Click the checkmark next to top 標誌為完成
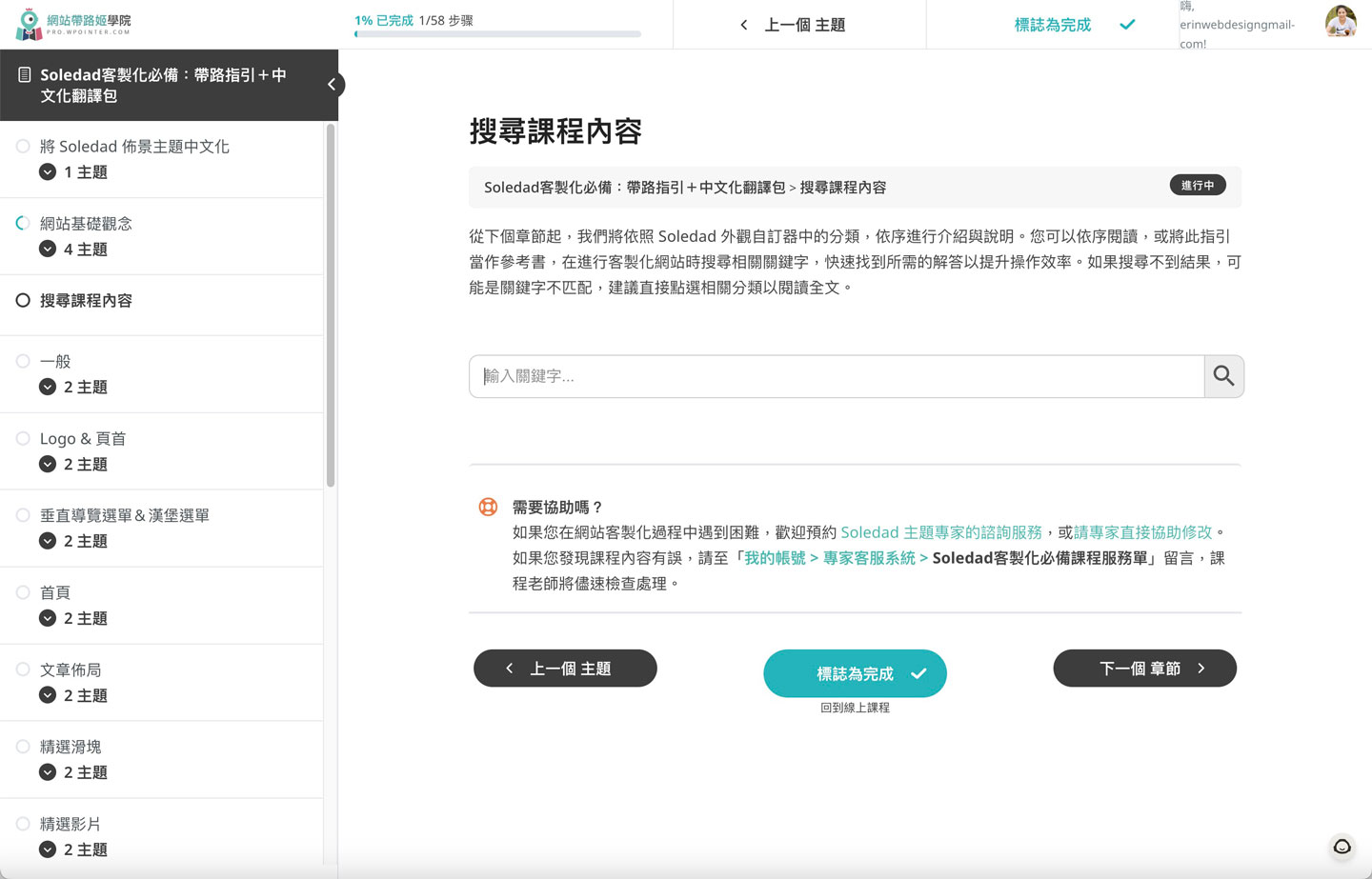The image size is (1372, 879). point(1127,25)
